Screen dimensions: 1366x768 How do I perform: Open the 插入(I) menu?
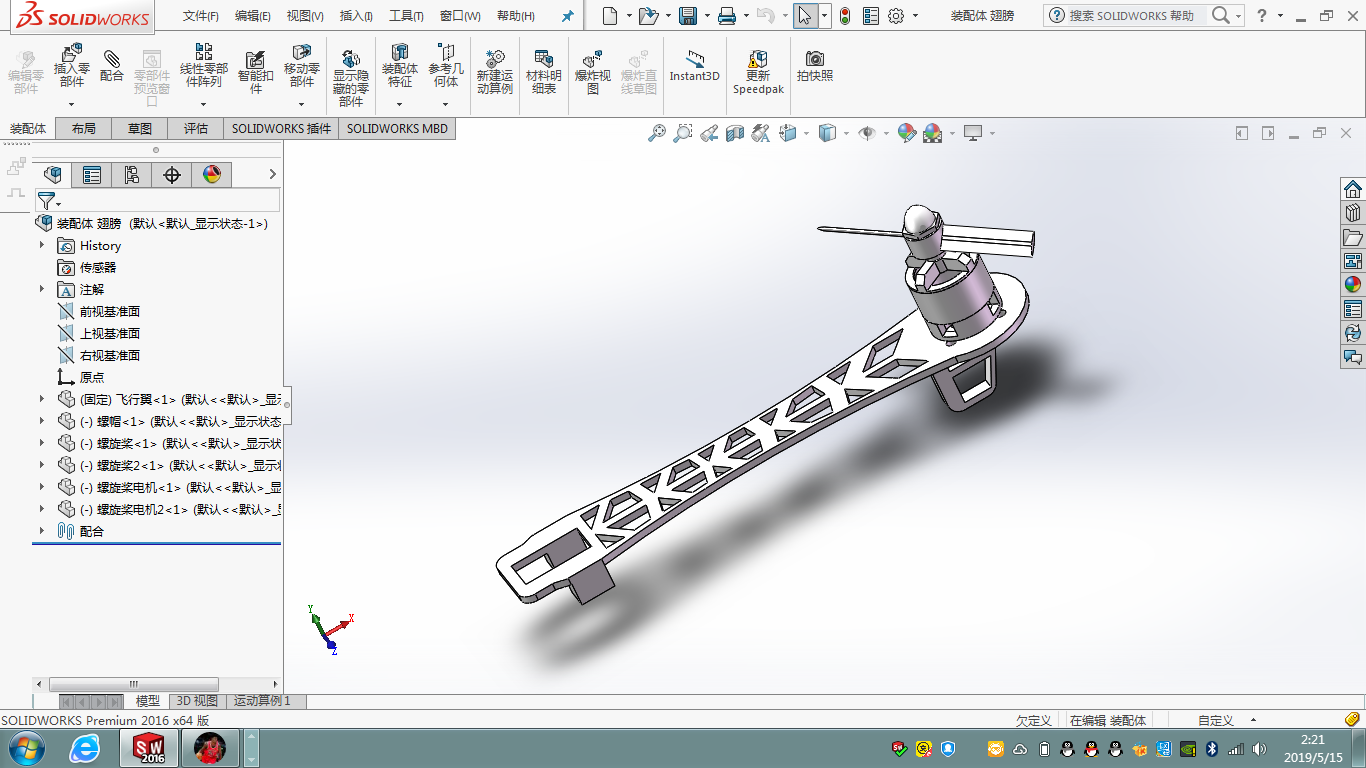click(x=356, y=16)
